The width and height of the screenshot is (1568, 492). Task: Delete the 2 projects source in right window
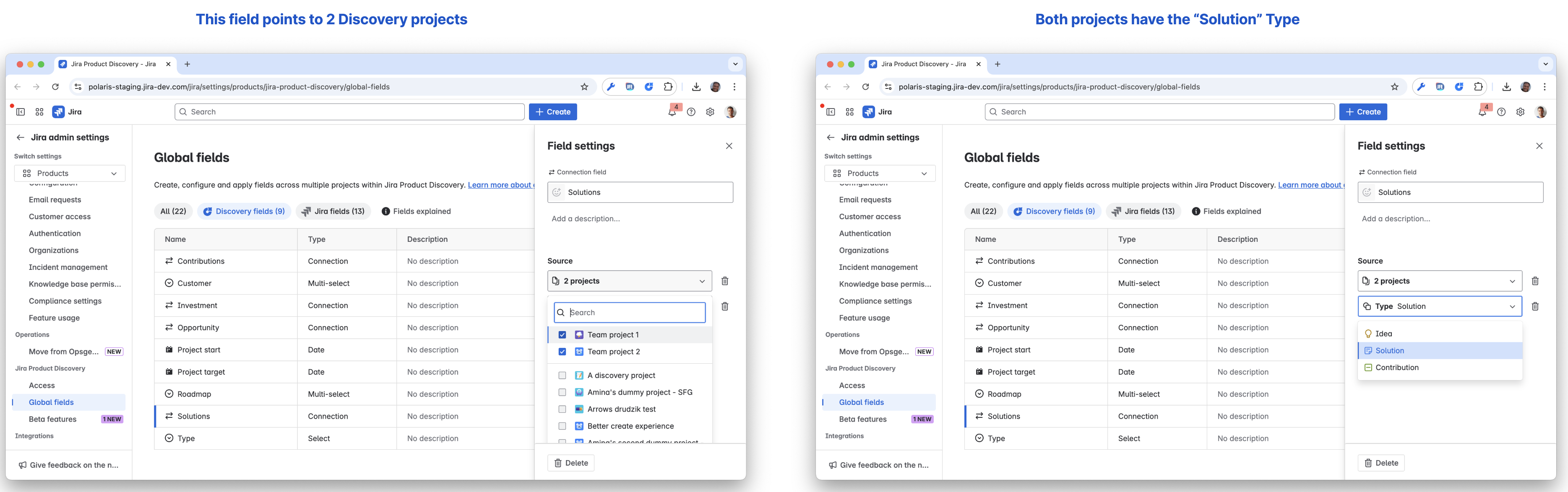pyautogui.click(x=1535, y=281)
